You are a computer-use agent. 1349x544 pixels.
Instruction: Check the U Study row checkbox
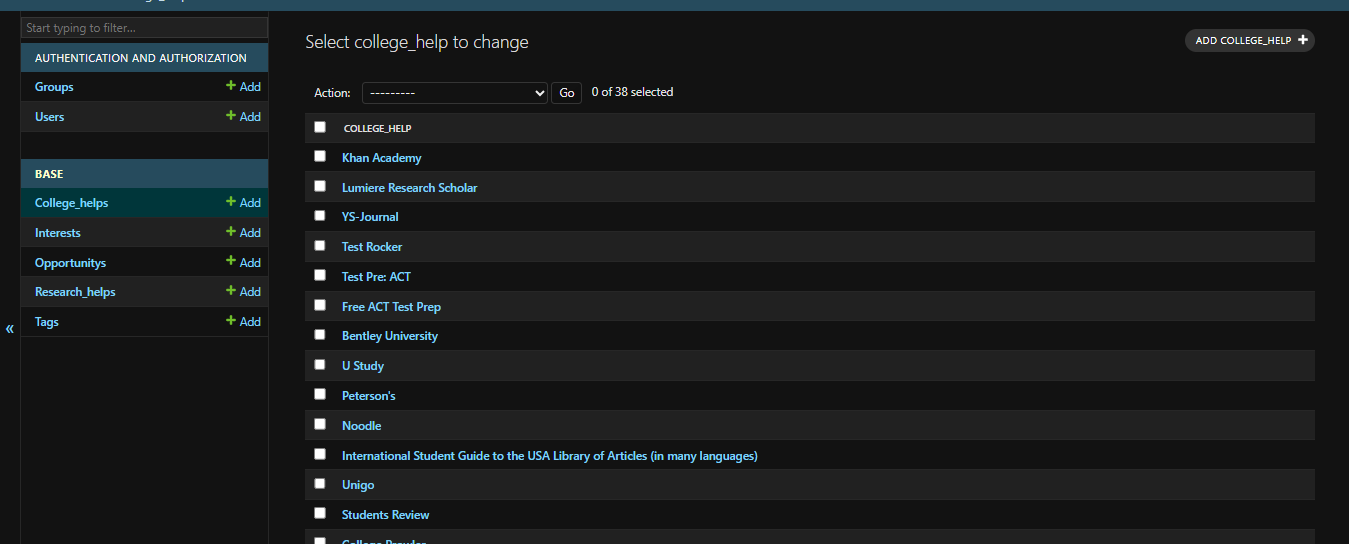(320, 364)
